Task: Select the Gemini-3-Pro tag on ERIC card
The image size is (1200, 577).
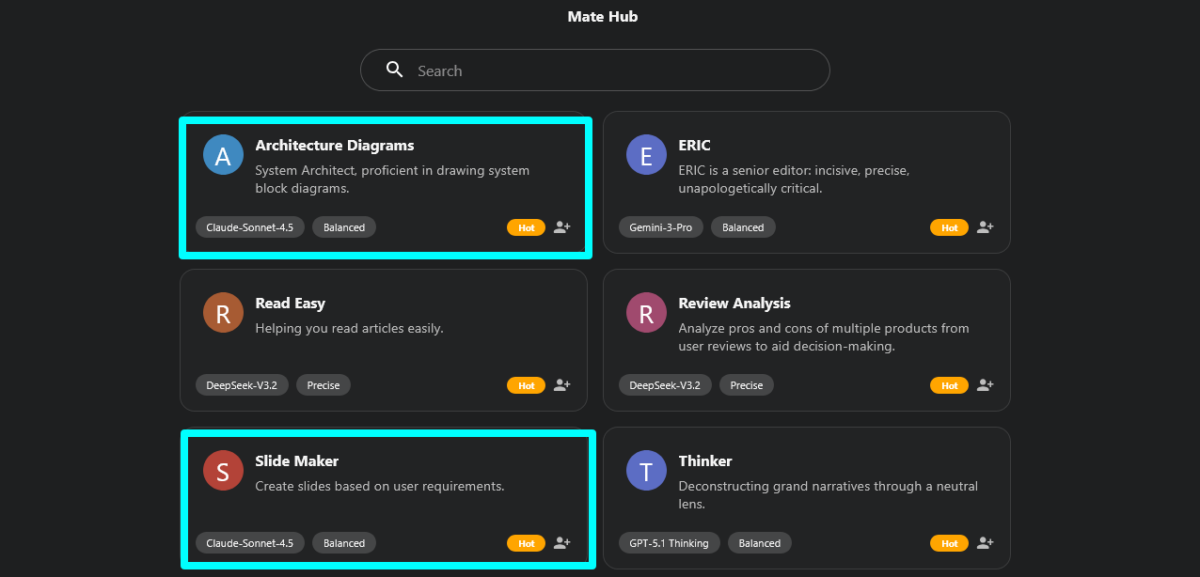Action: point(660,227)
